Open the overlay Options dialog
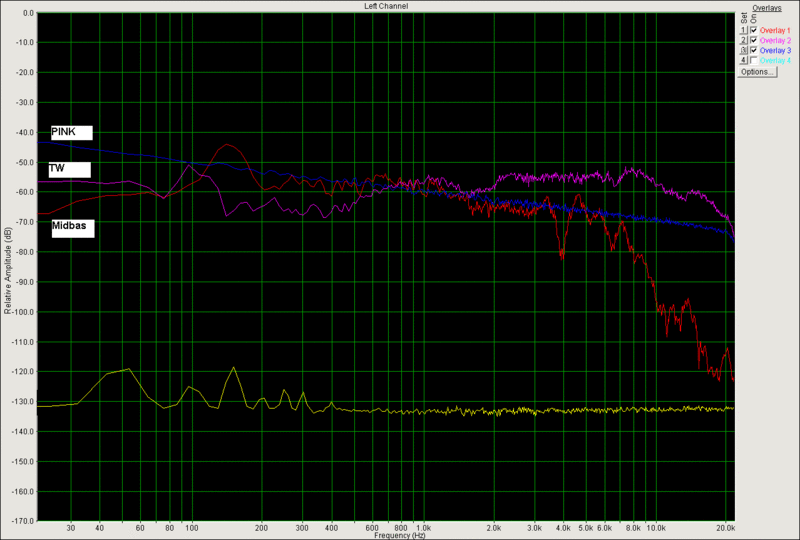Viewport: 800px width, 540px height. pyautogui.click(x=756, y=72)
